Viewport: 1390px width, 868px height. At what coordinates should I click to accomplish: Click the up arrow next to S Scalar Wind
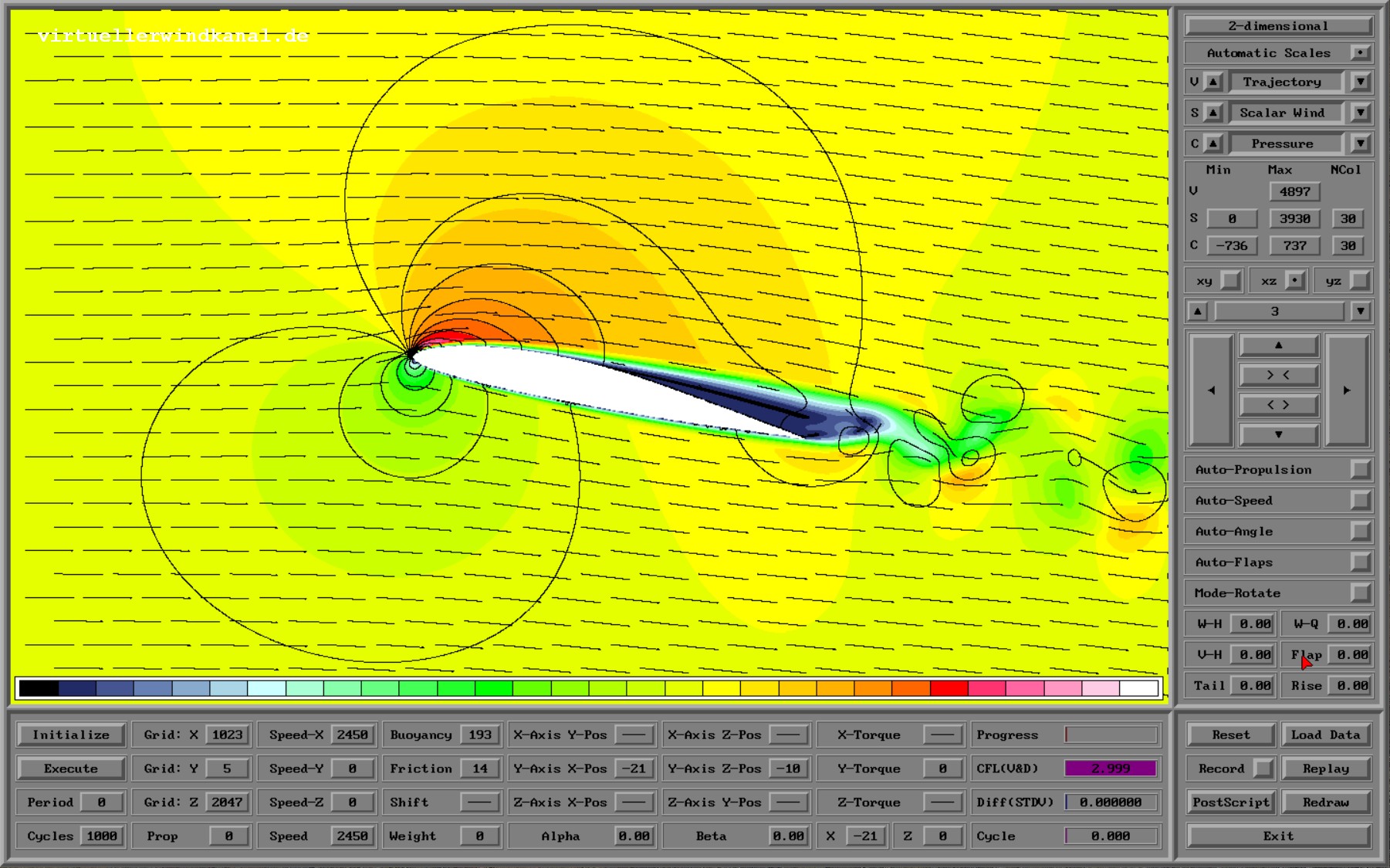coord(1213,113)
